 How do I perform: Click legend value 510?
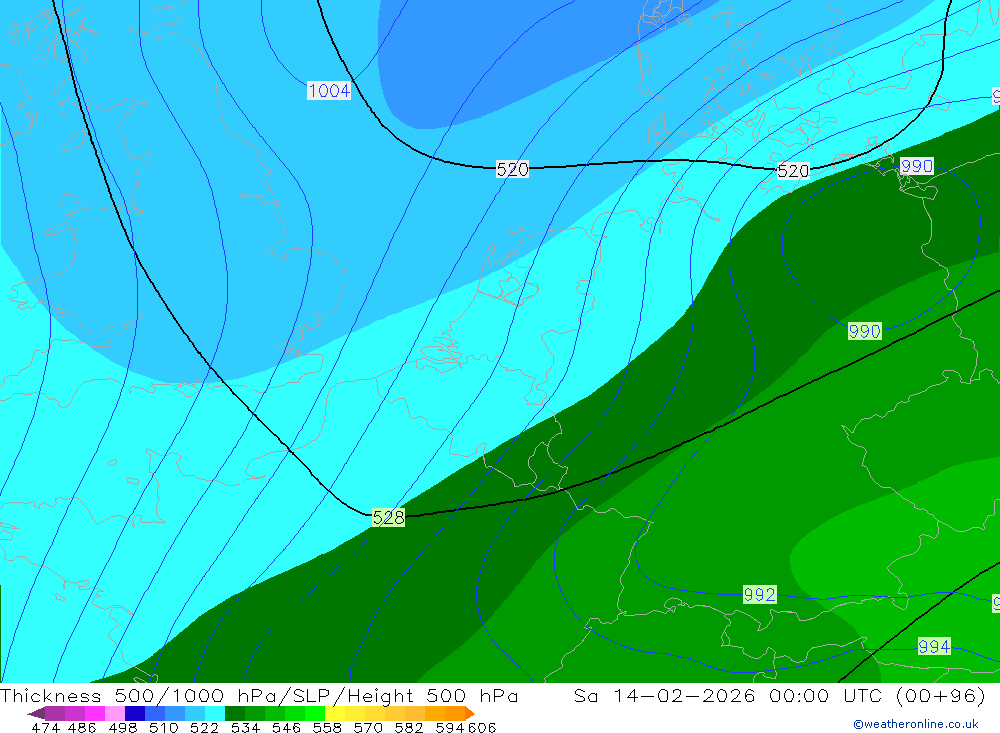[x=163, y=727]
